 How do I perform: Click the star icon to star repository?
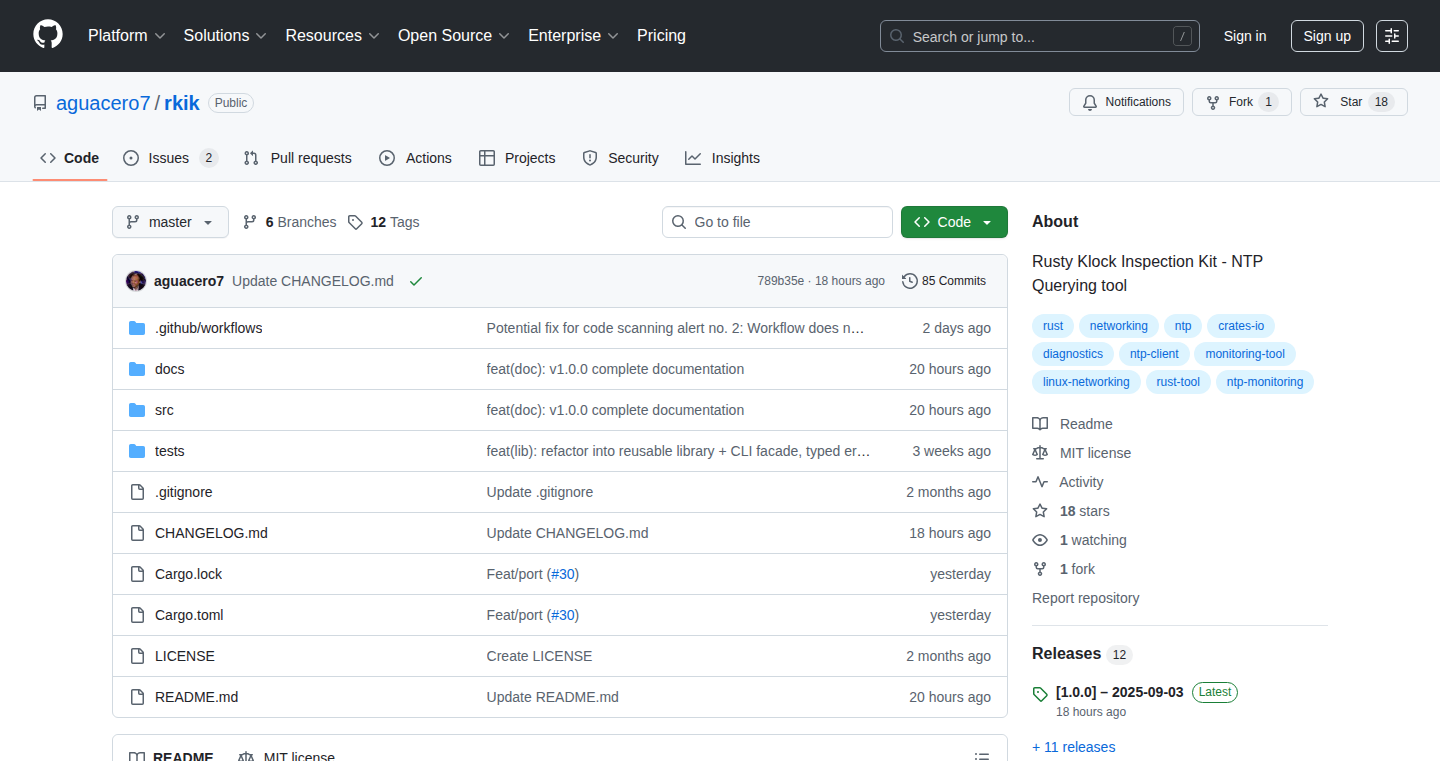(x=1321, y=102)
